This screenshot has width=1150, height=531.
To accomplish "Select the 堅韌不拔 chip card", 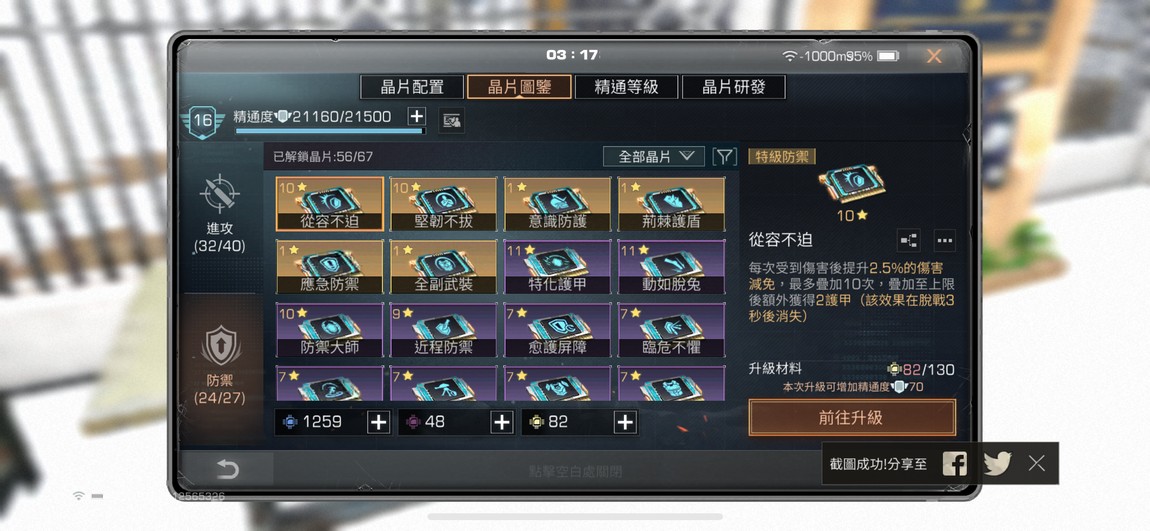I will coord(443,204).
